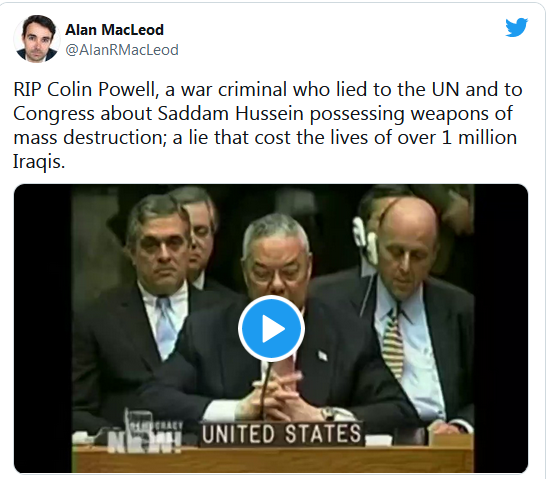Click the striped tie of the bald man
Viewport: 554px width, 479px height.
[393, 343]
